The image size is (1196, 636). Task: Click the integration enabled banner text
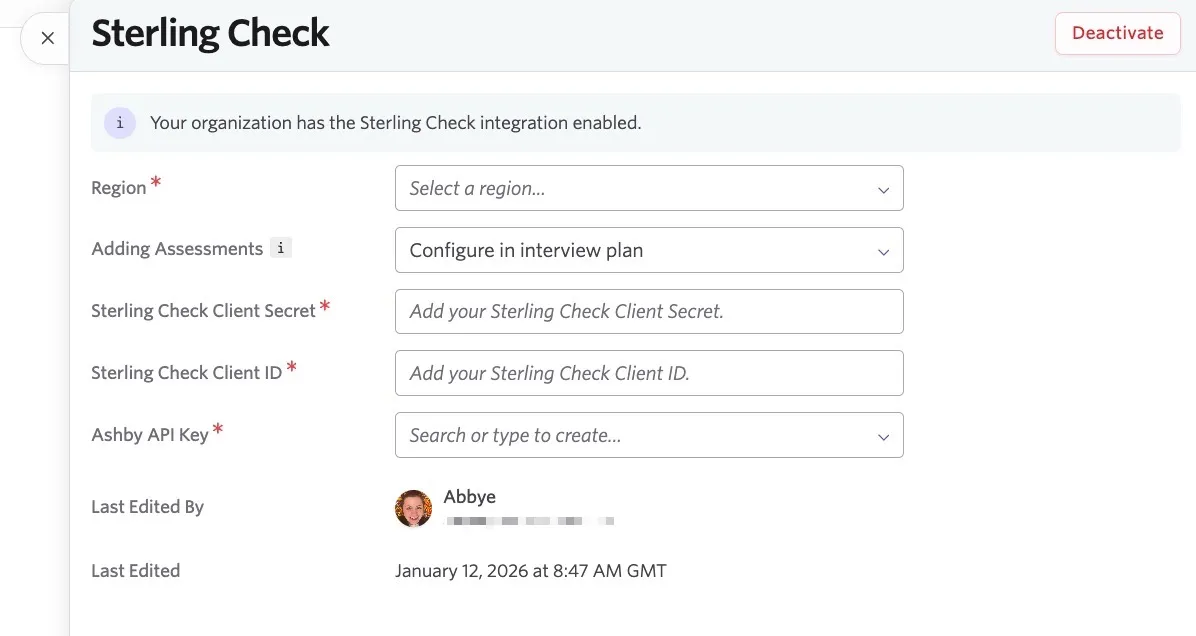[x=395, y=123]
